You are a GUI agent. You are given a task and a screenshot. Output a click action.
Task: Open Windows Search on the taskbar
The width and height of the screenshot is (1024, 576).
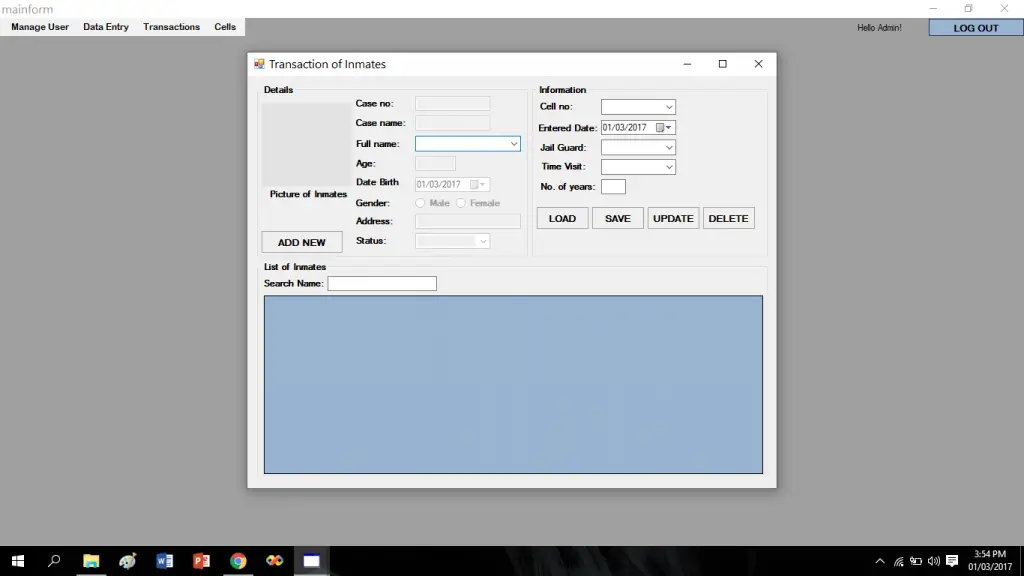pyautogui.click(x=54, y=560)
